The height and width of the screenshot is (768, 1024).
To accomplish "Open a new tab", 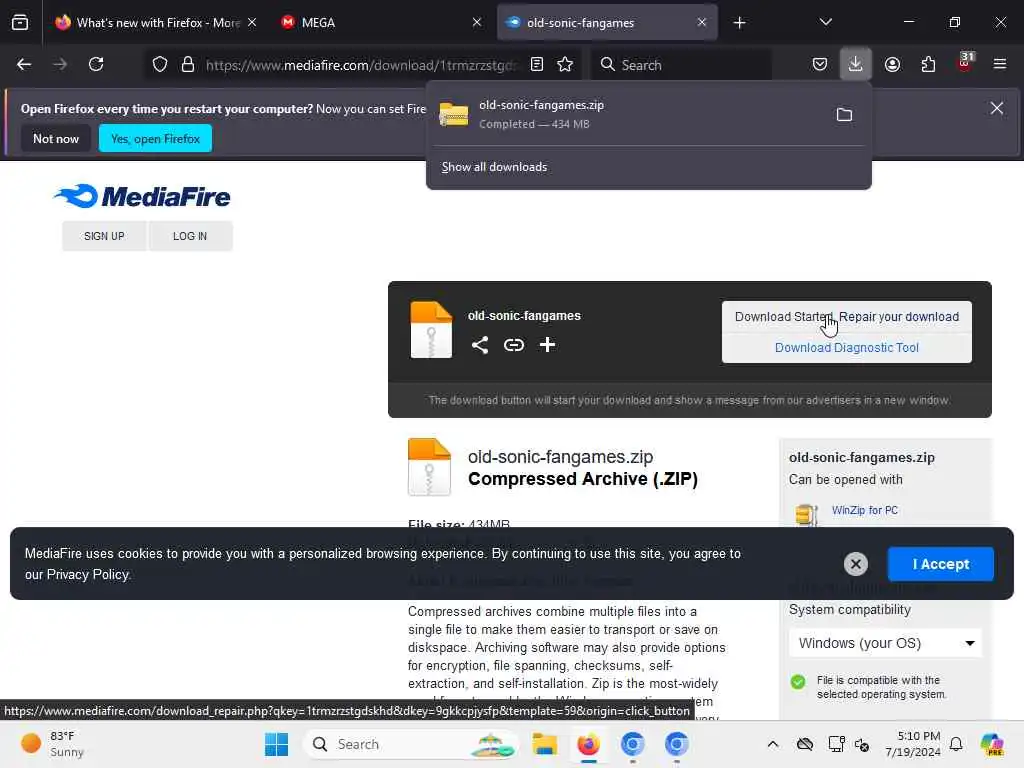I will tap(739, 23).
